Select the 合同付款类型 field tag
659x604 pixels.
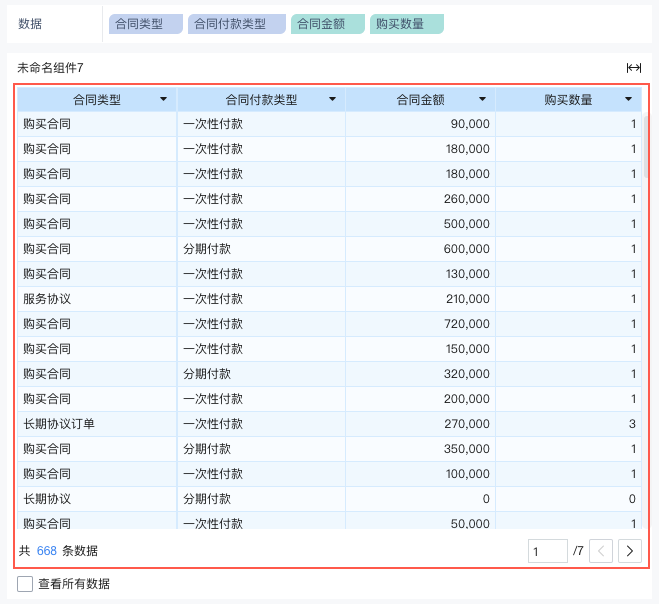pyautogui.click(x=237, y=24)
